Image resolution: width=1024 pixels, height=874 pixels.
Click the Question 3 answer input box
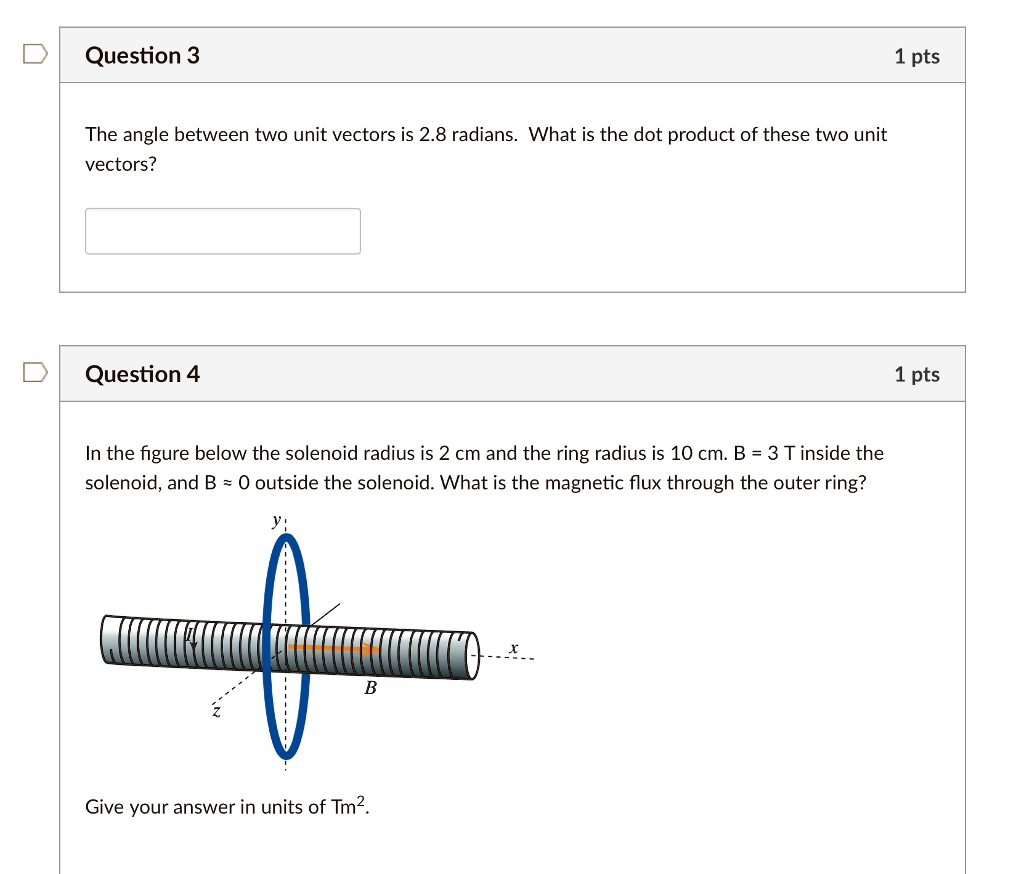pyautogui.click(x=222, y=231)
